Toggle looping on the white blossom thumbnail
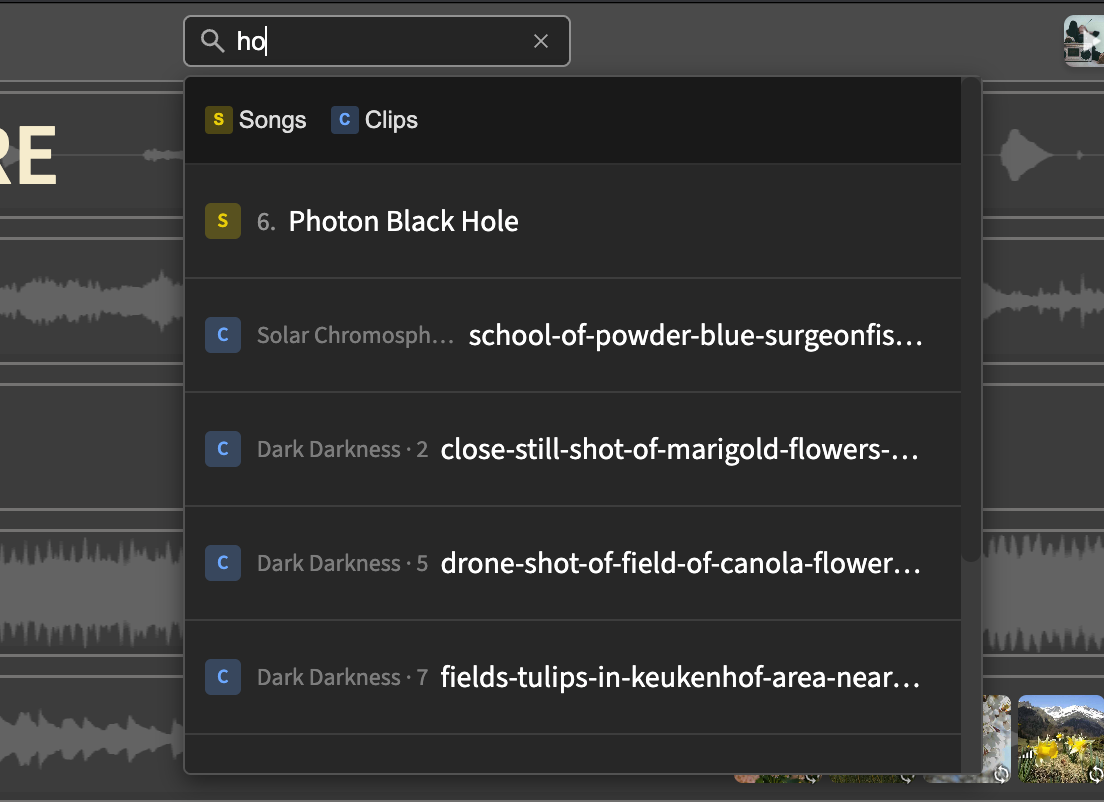 pos(1001,774)
